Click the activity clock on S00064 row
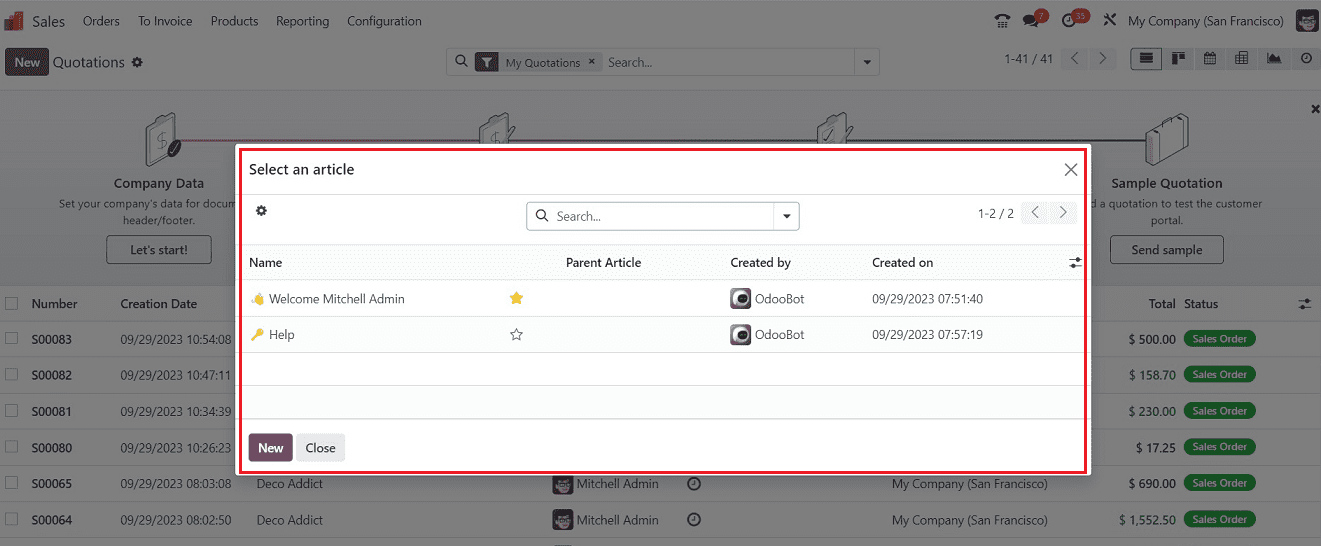1321x546 pixels. click(x=694, y=520)
